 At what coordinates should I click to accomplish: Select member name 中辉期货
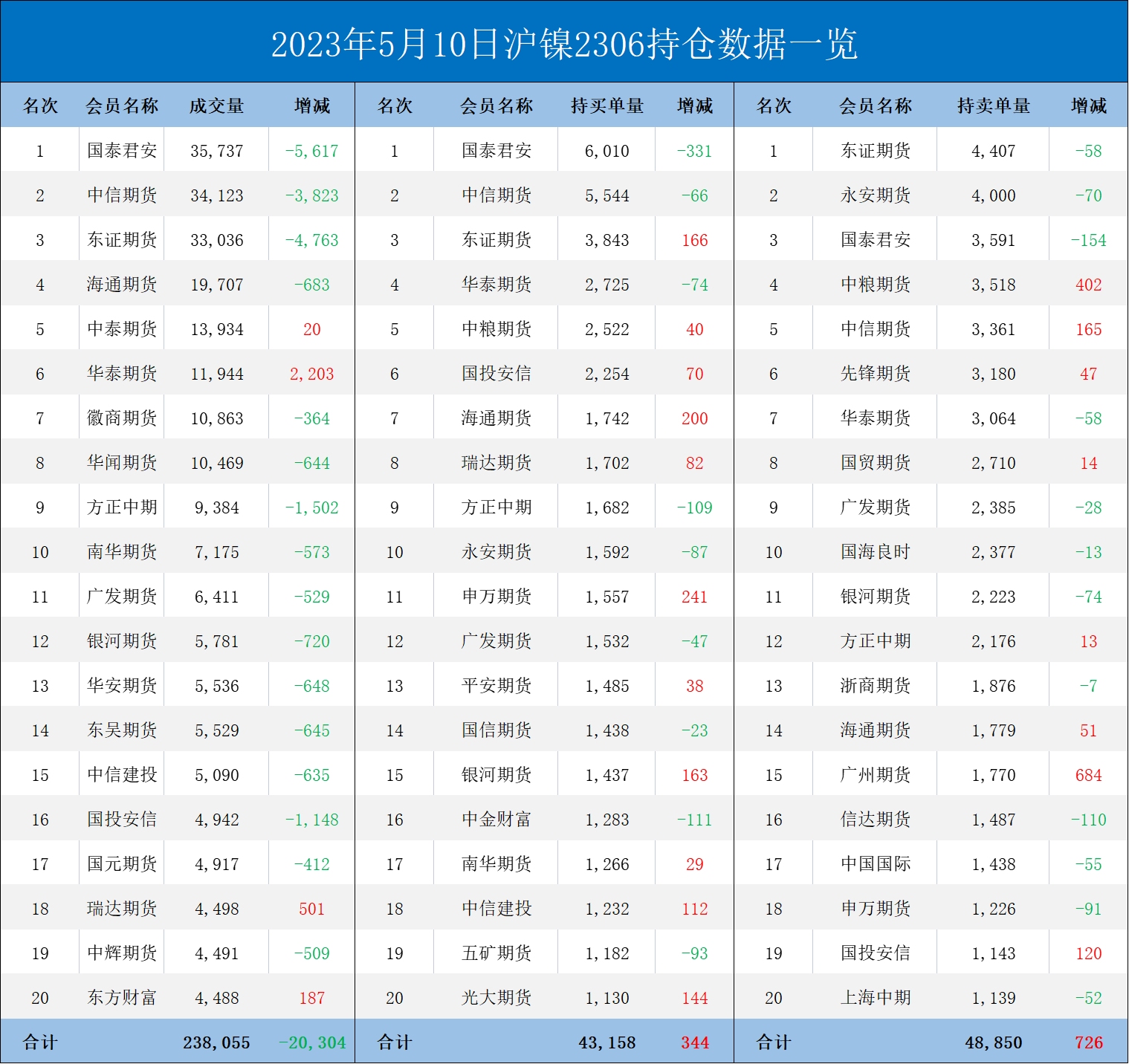[122, 953]
